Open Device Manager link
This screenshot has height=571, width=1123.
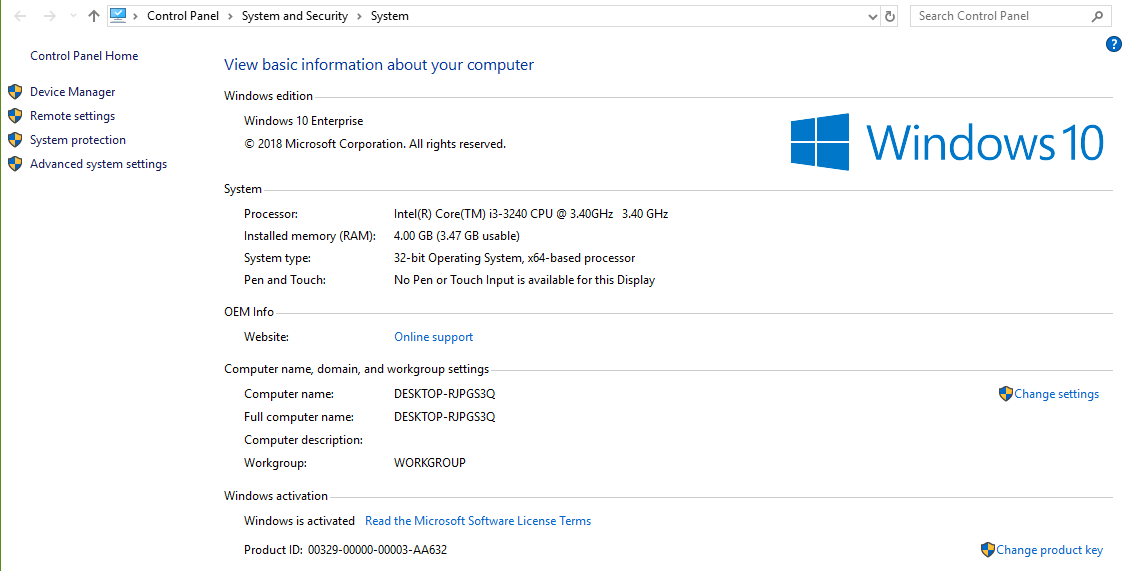tap(72, 92)
